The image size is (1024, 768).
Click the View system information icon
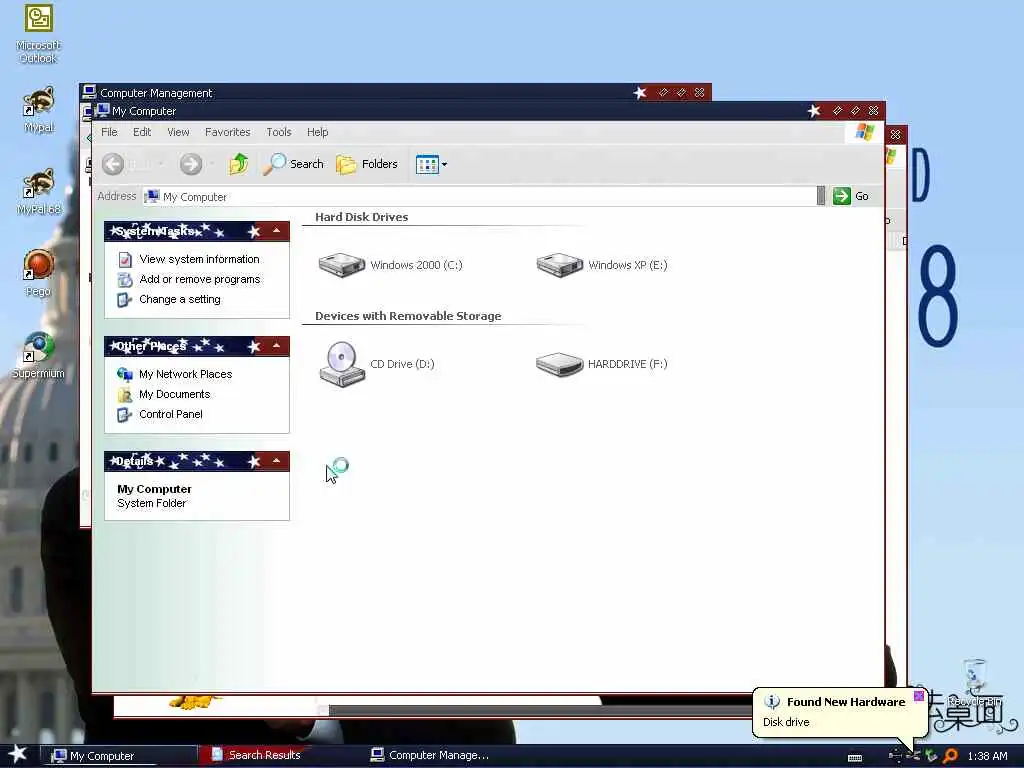(x=125, y=259)
